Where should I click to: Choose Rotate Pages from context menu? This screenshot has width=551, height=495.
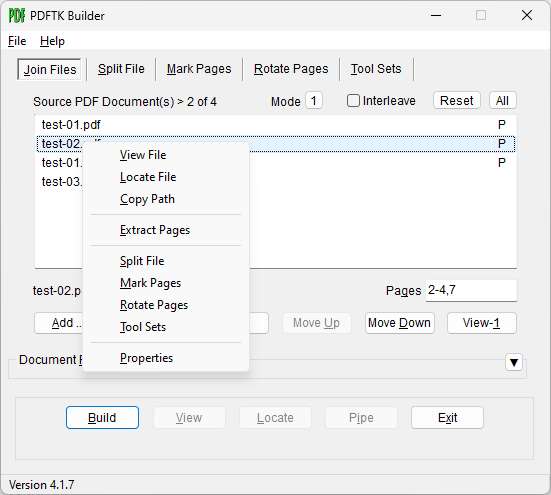coord(154,305)
